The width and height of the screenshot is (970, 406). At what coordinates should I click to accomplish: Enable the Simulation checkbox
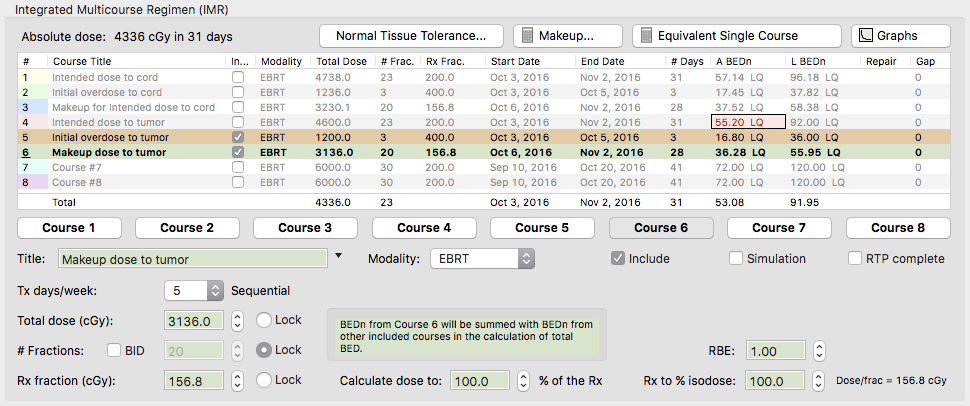click(x=736, y=259)
